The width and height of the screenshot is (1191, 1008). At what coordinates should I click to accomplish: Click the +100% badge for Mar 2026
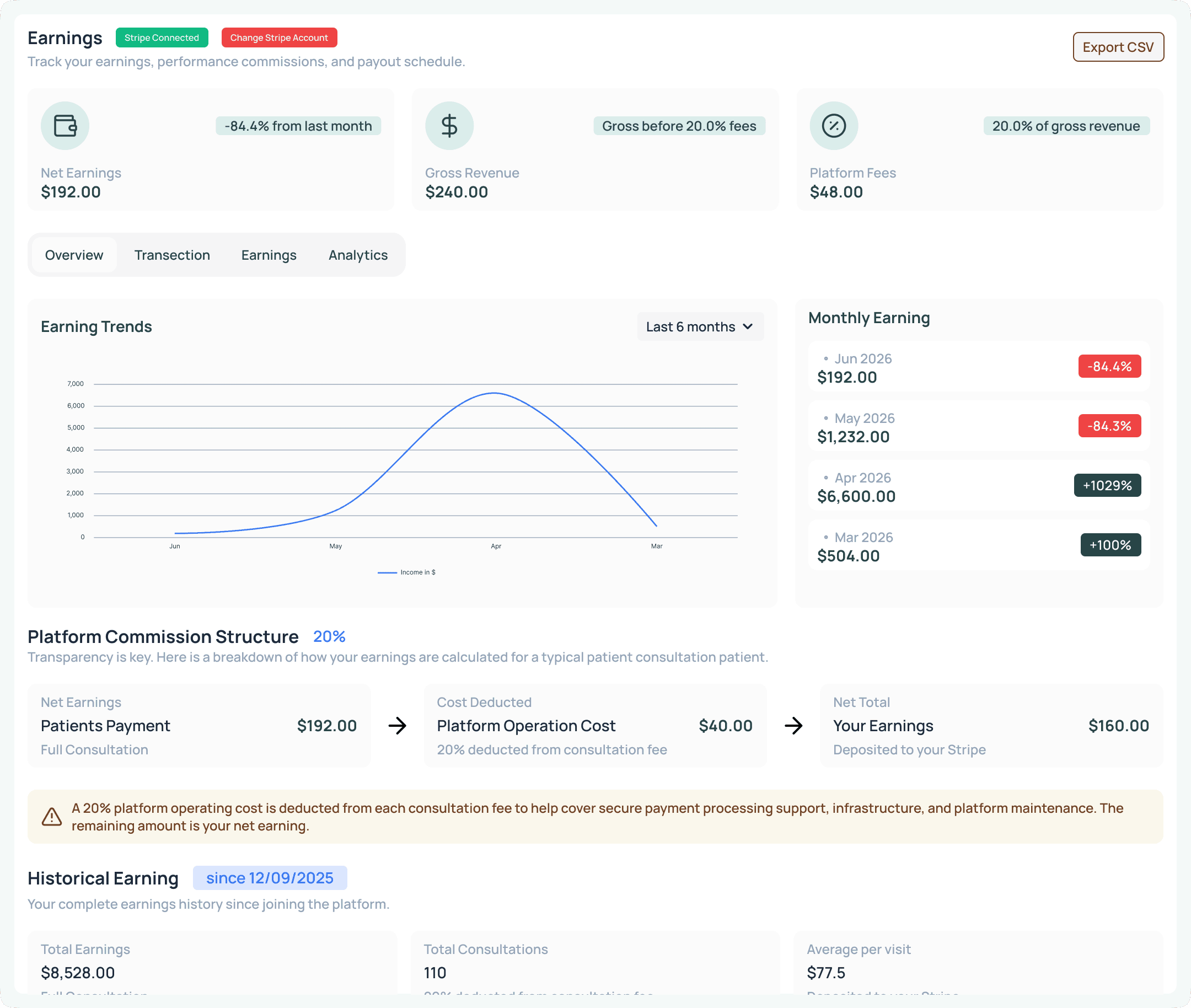[1110, 545]
